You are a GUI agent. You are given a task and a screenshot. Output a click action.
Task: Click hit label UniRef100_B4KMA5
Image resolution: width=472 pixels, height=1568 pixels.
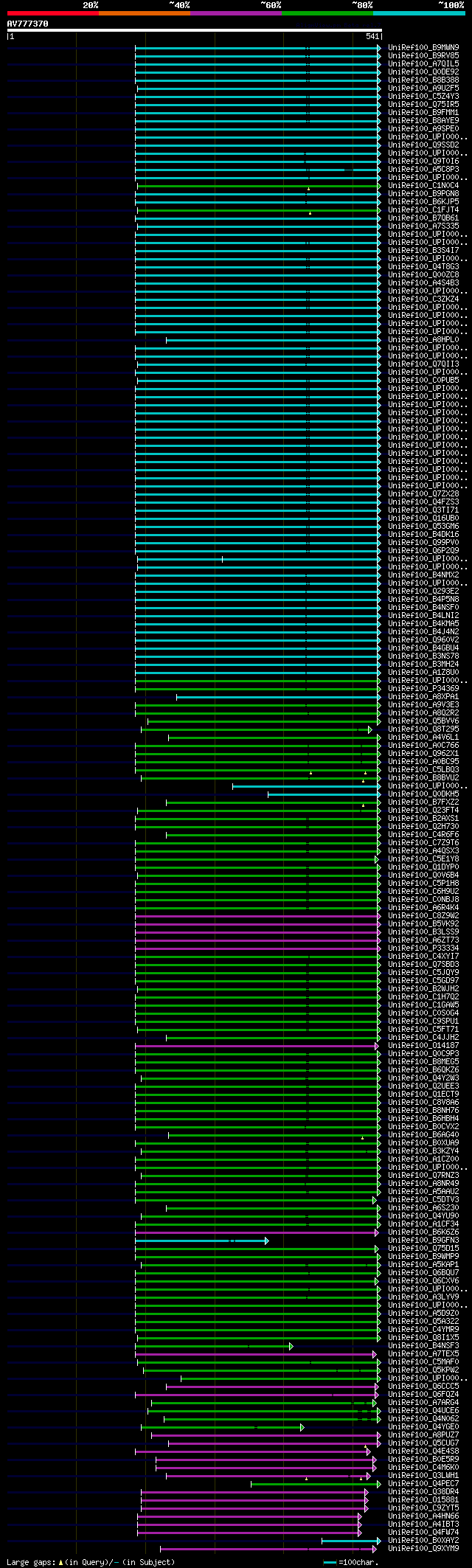[x=423, y=624]
